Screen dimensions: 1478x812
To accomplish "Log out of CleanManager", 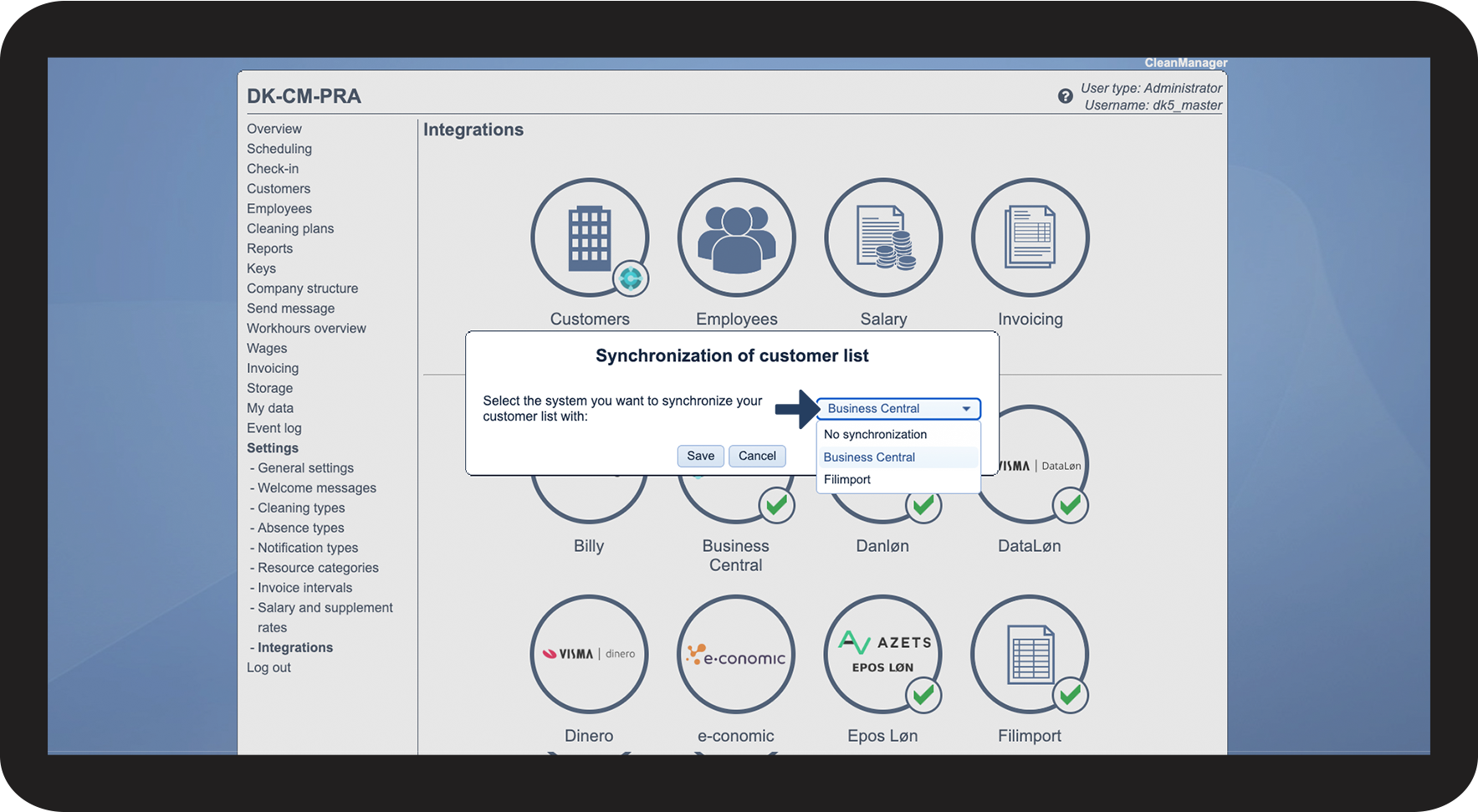I will click(268, 668).
